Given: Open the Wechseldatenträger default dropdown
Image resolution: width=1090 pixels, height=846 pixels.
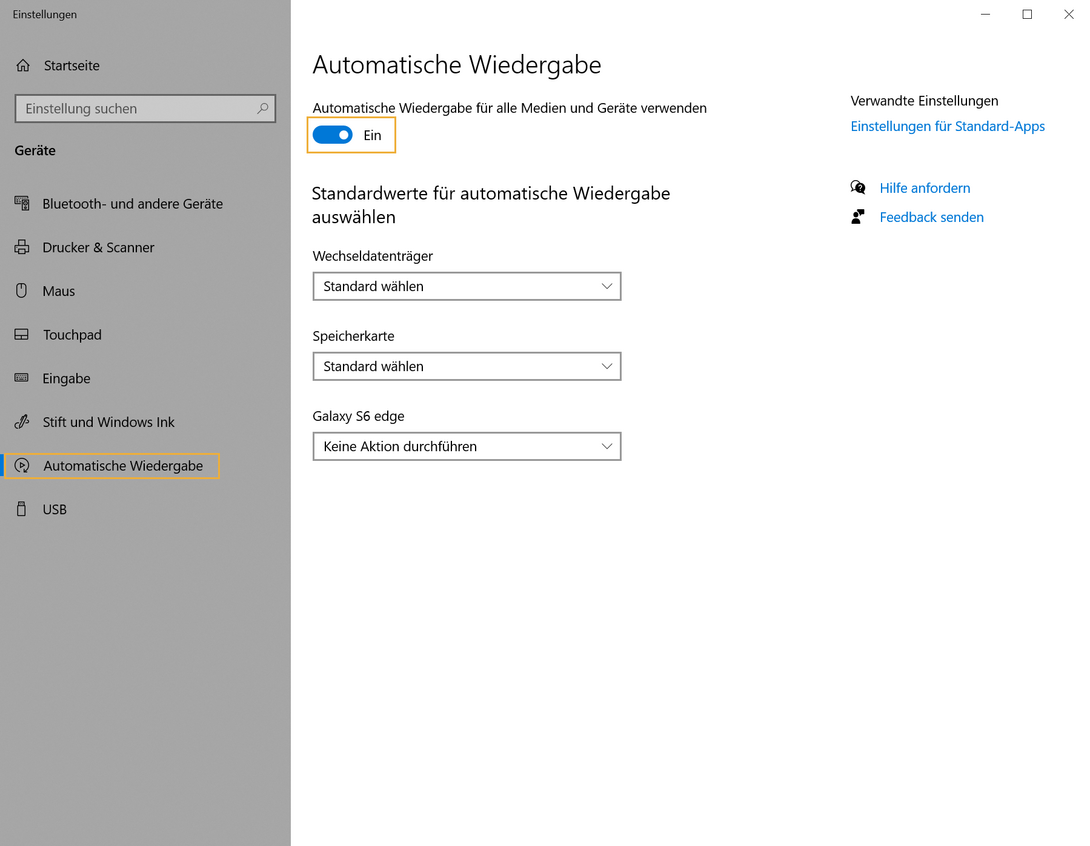Looking at the screenshot, I should click(467, 286).
